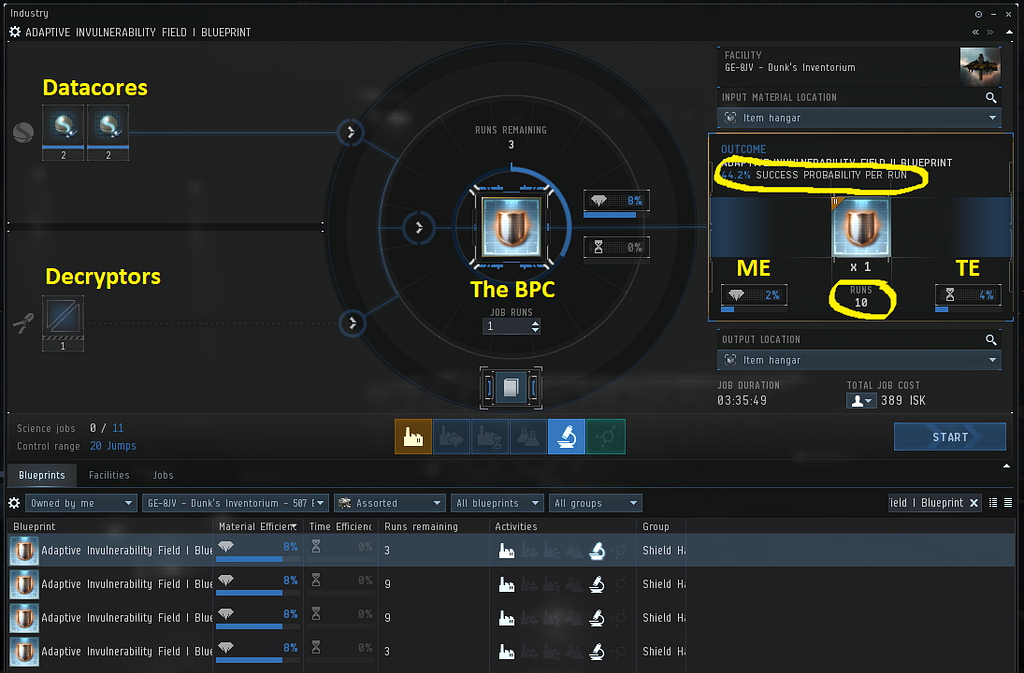Sort by the Material Efficiency column header

(258, 526)
